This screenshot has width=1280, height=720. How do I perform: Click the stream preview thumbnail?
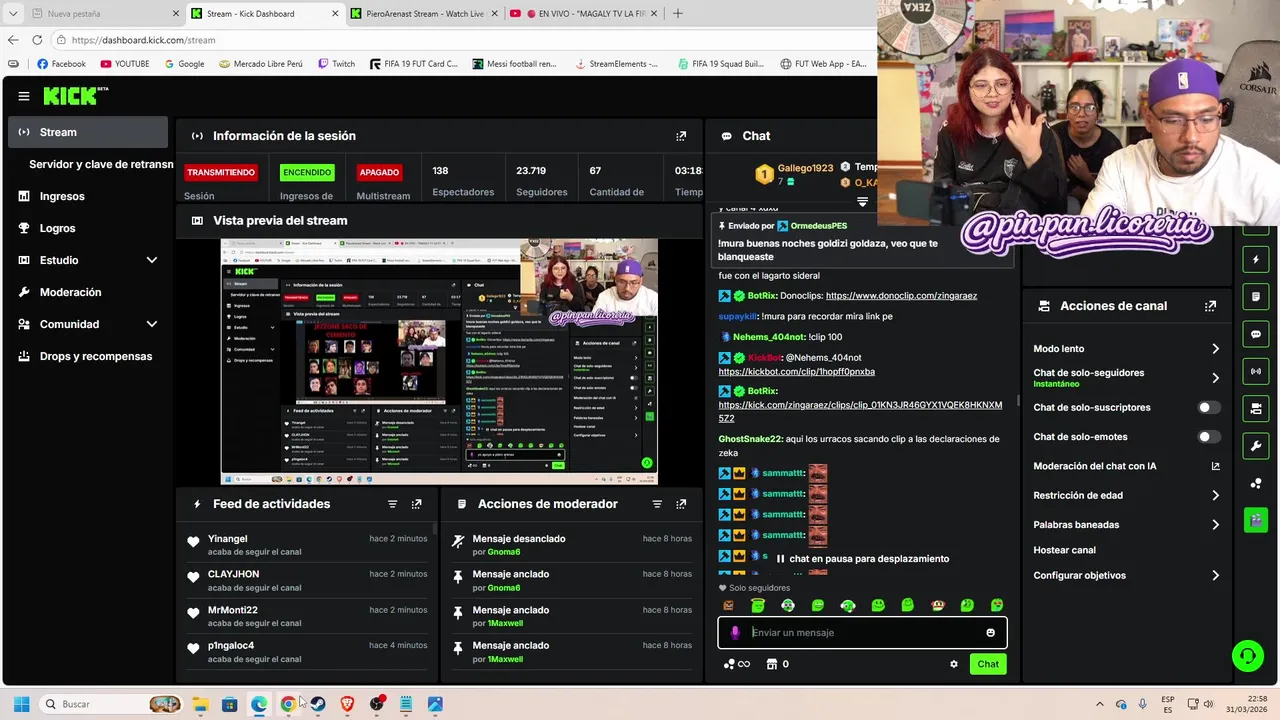click(439, 361)
